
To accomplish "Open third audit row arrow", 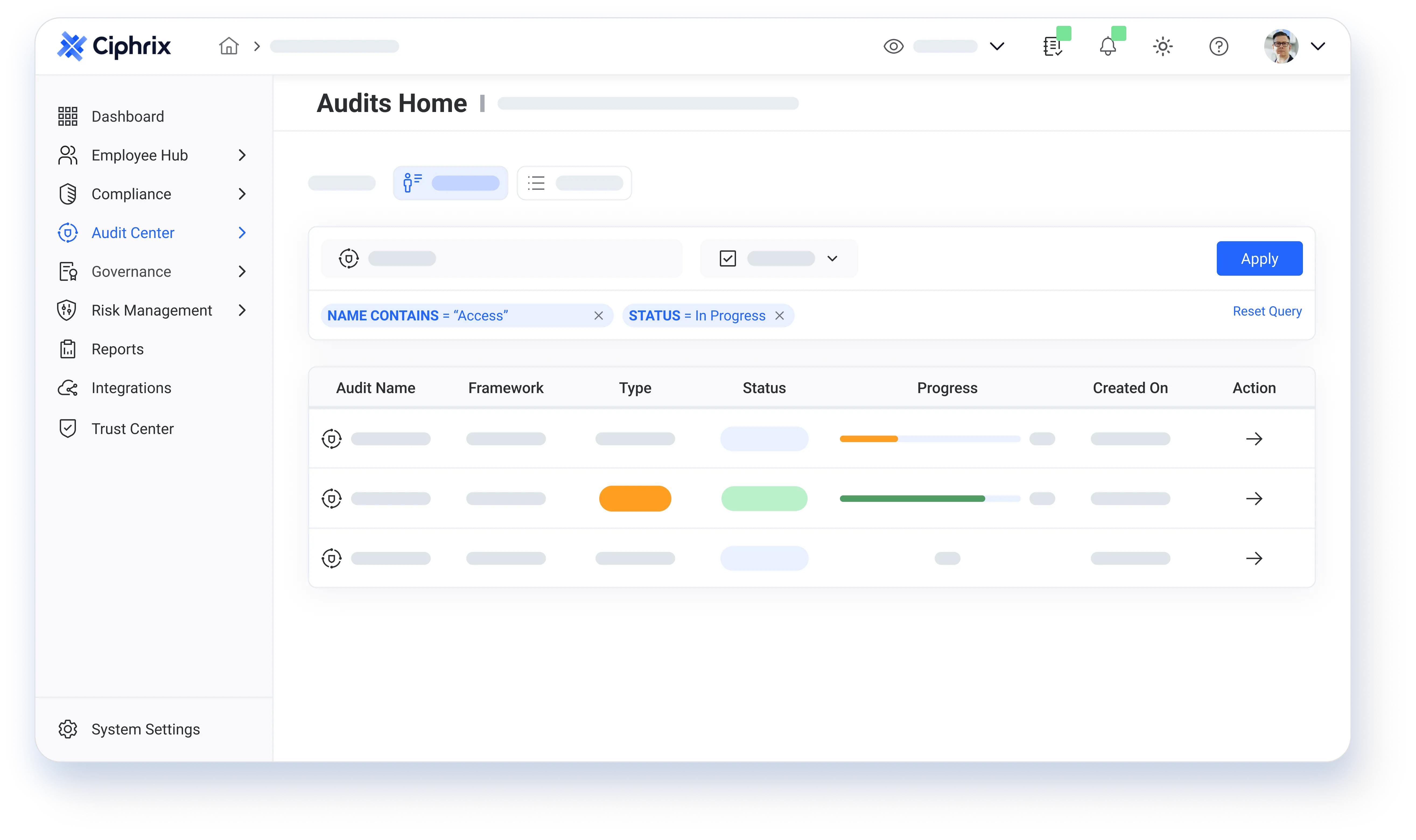I will pyautogui.click(x=1254, y=558).
